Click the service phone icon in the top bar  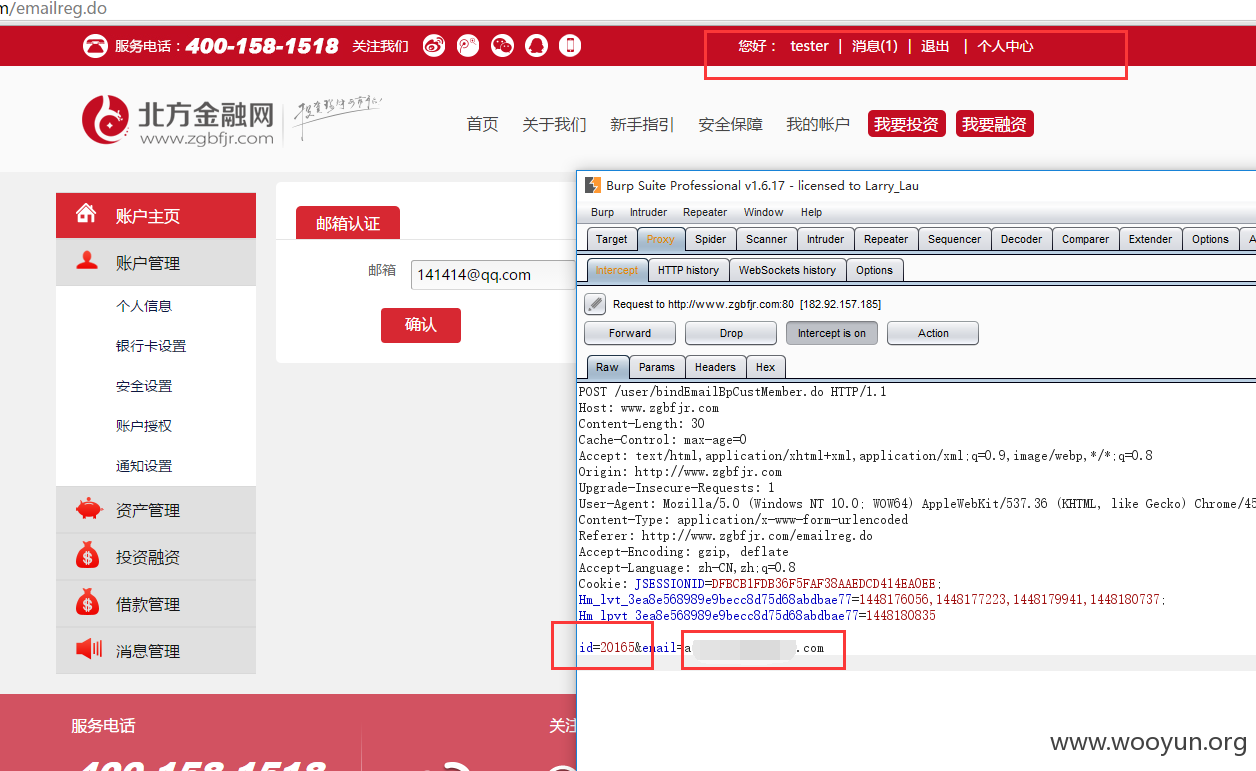coord(96,46)
